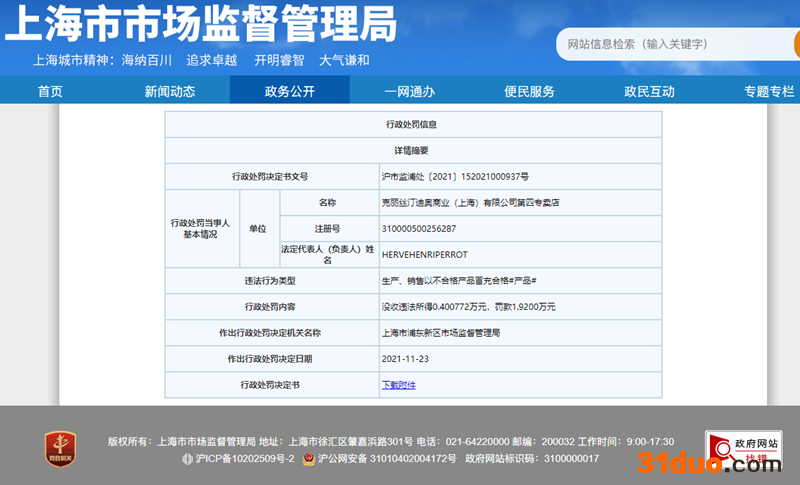
Task: Navigate to 便民服务 section
Action: [530, 91]
